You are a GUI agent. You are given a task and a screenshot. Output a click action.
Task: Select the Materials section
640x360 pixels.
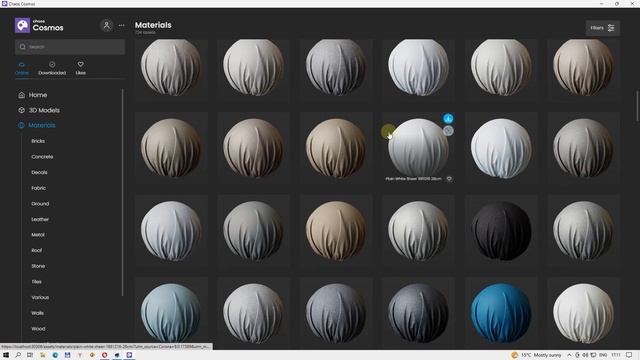pos(42,125)
